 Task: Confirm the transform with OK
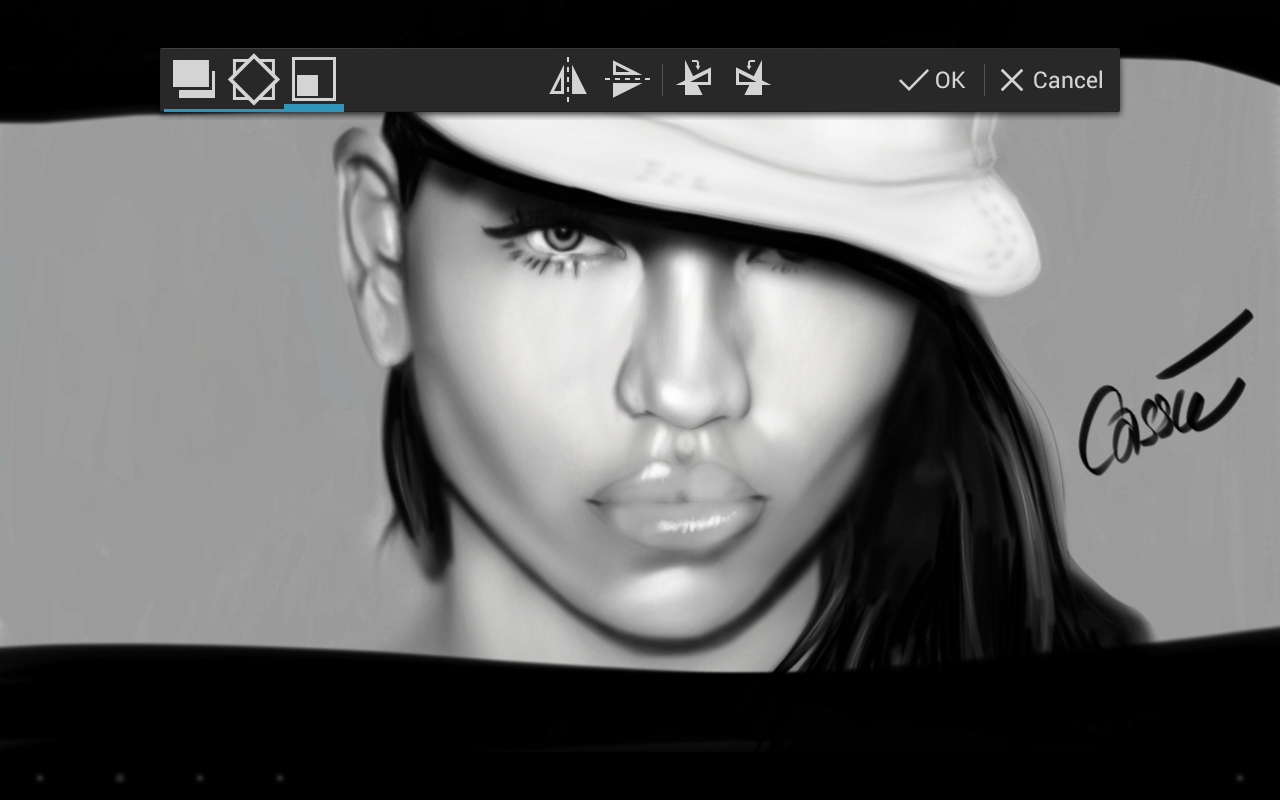[932, 80]
